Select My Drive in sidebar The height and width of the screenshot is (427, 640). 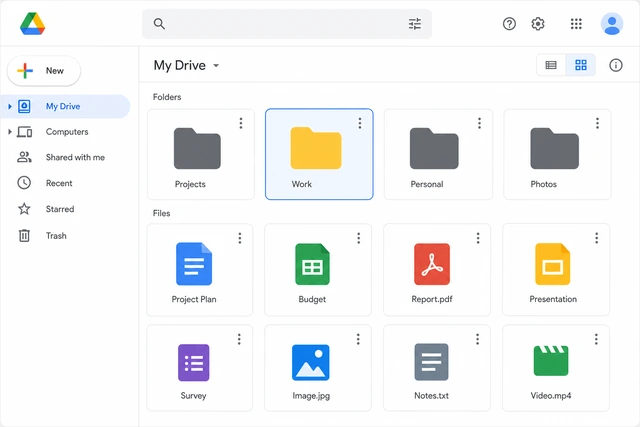[x=65, y=107]
